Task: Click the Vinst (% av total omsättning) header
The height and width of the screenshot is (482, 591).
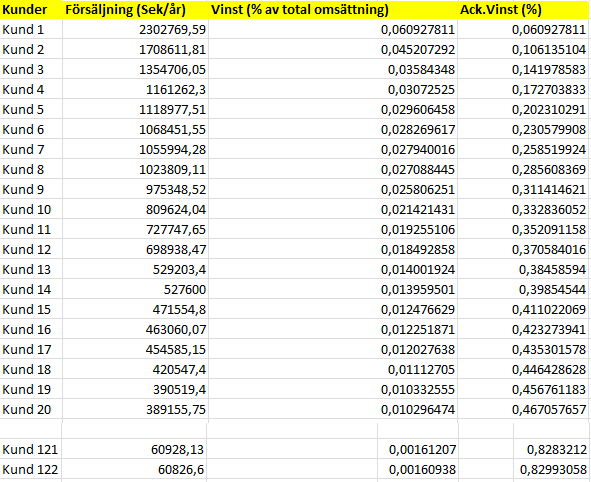Action: coord(333,9)
